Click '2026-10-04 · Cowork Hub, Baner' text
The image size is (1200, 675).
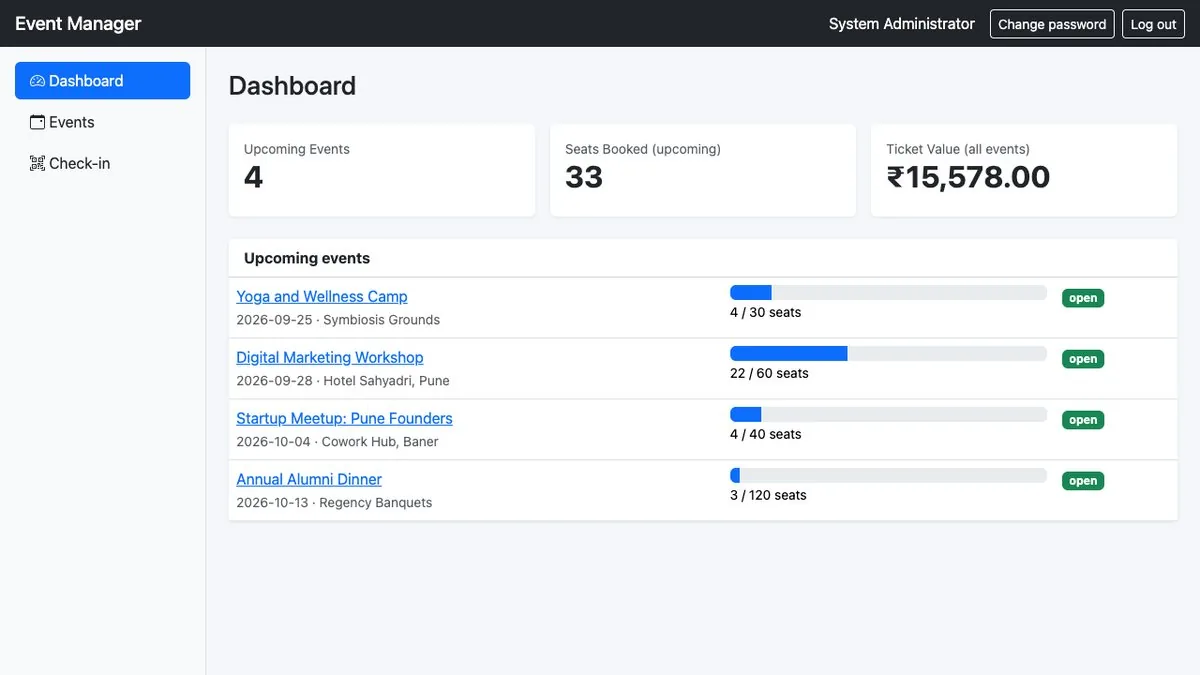[x=337, y=442]
